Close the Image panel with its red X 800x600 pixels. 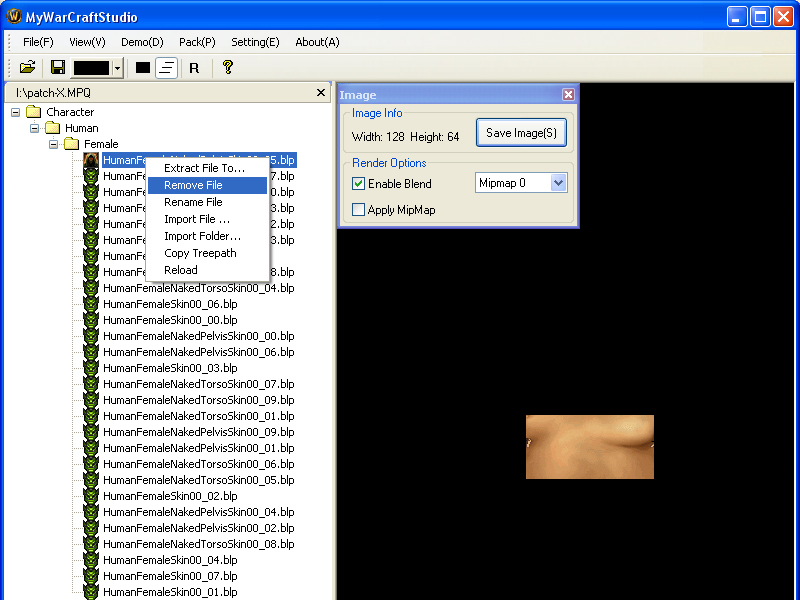click(568, 94)
